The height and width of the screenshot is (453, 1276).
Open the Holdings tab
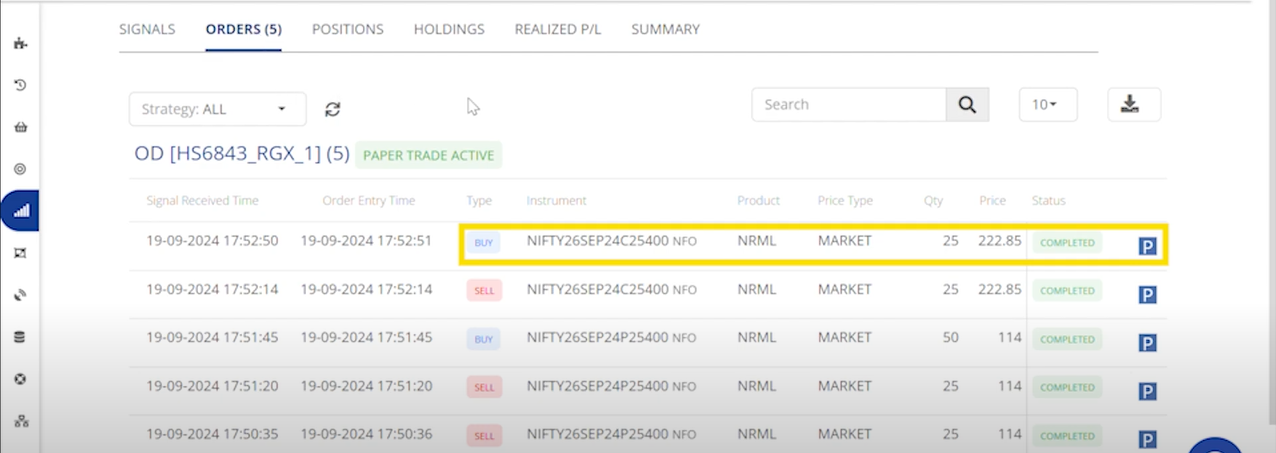click(449, 29)
